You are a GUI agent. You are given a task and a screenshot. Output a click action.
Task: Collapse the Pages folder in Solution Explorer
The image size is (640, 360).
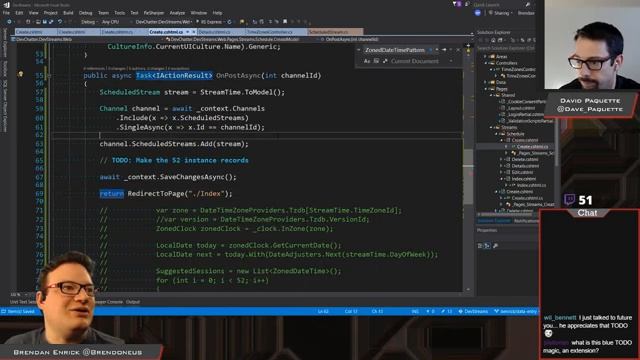pos(486,89)
